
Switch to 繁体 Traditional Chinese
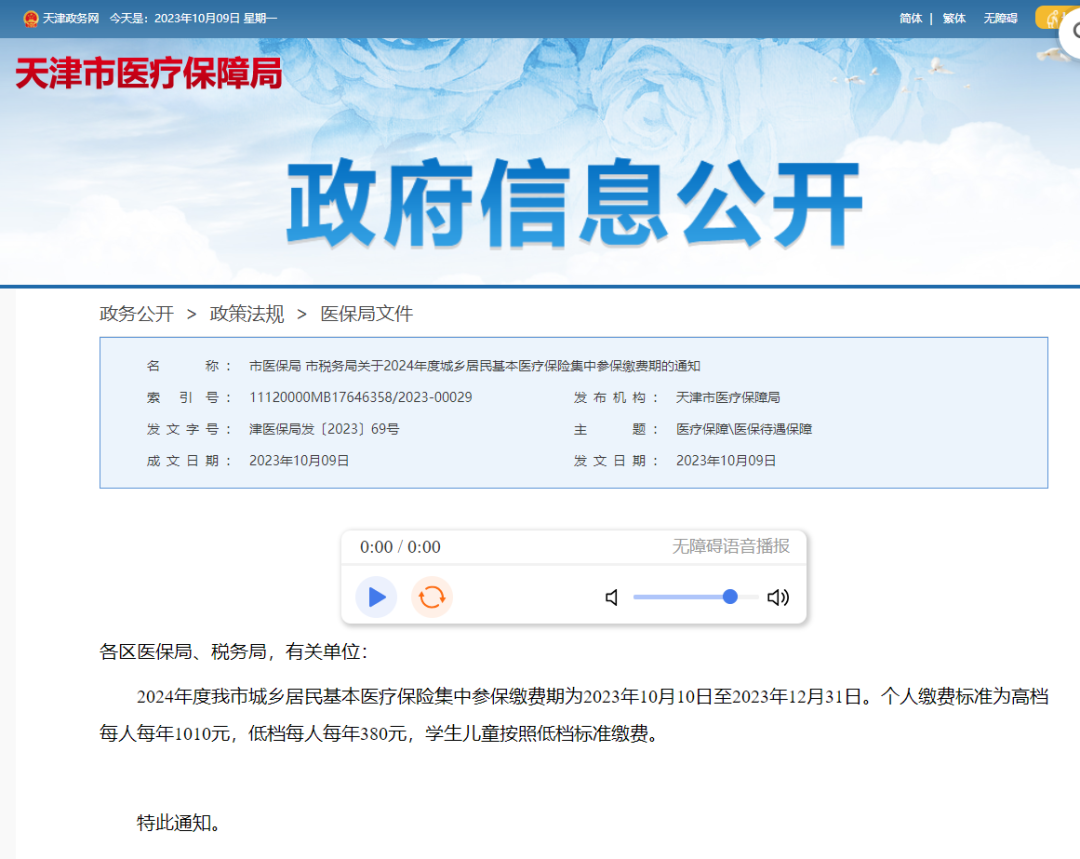click(x=954, y=18)
